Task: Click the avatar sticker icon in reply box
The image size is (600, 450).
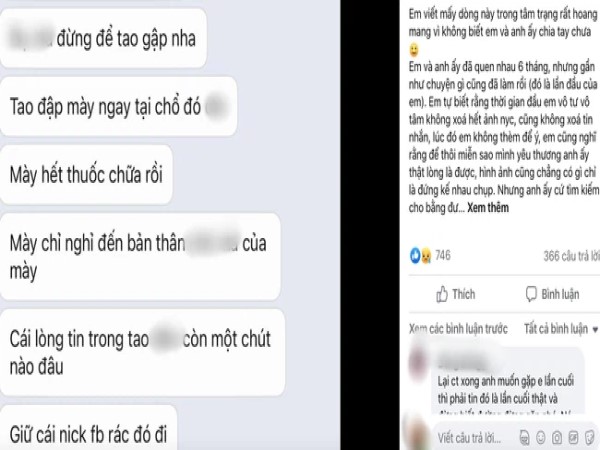Action: click(525, 437)
